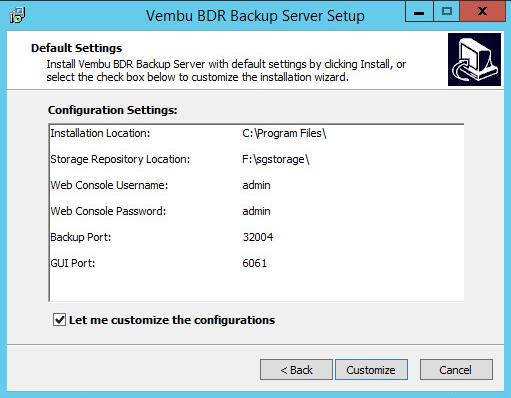Image resolution: width=511 pixels, height=398 pixels.
Task: Maximize the setup window
Action: pyautogui.click(x=446, y=12)
